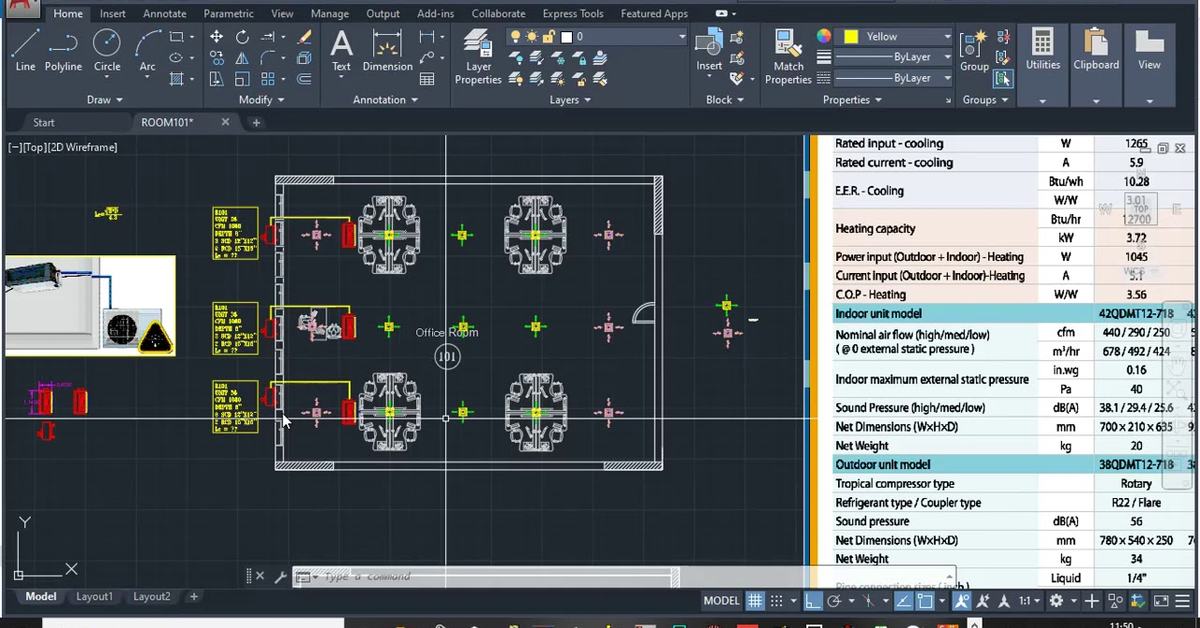Click the [2D Wireframe] visual style label
The width and height of the screenshot is (1200, 628).
[80, 147]
